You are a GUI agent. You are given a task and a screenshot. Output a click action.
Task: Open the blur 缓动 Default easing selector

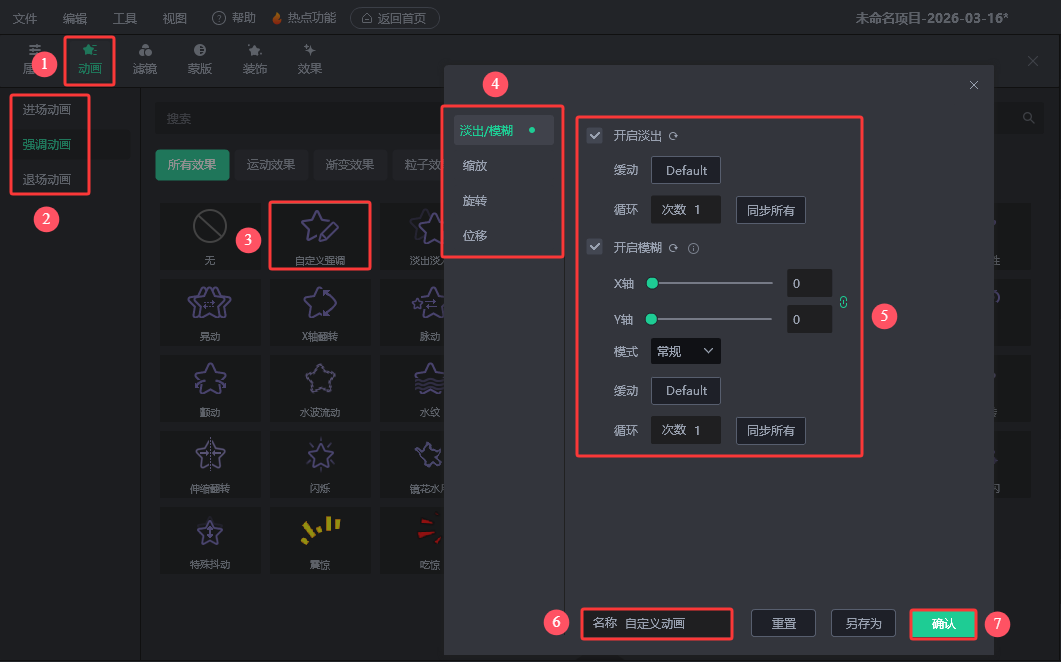coord(686,390)
